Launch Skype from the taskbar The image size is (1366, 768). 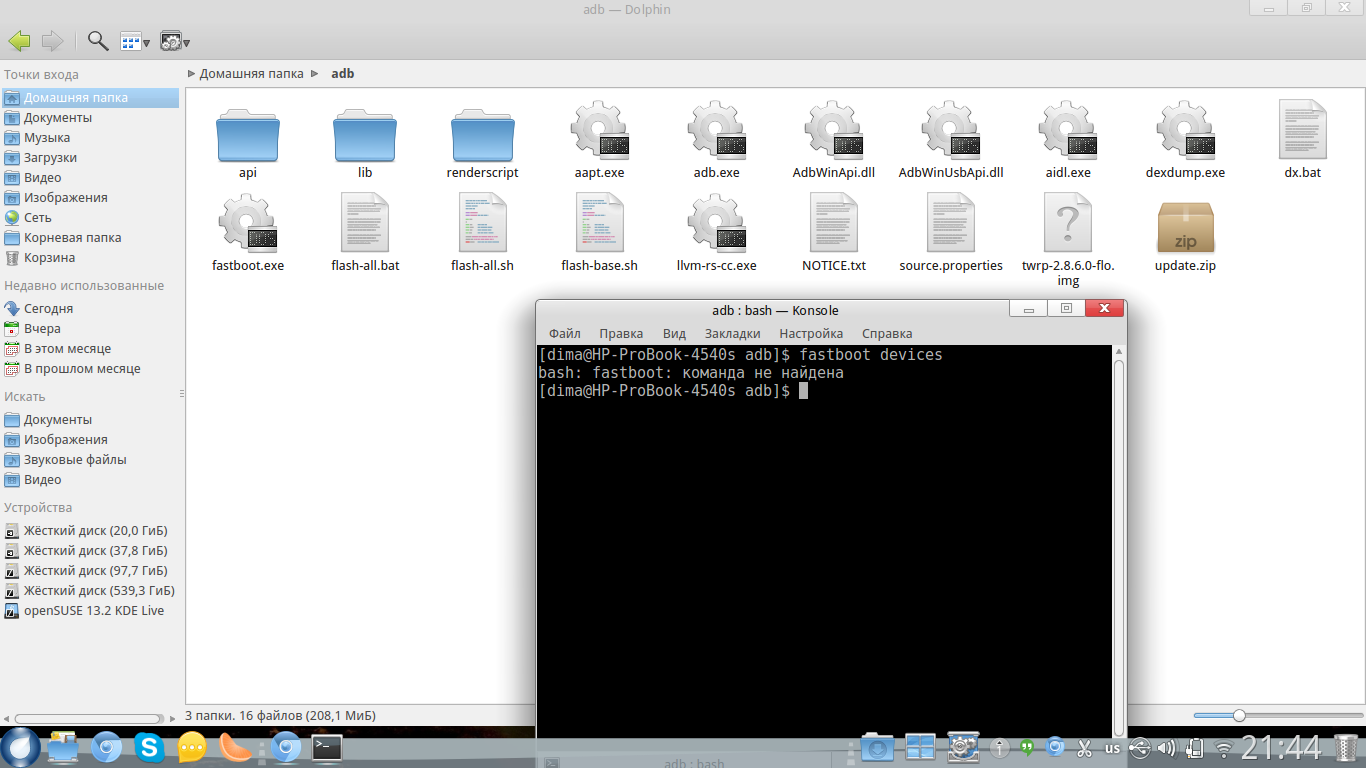point(149,747)
